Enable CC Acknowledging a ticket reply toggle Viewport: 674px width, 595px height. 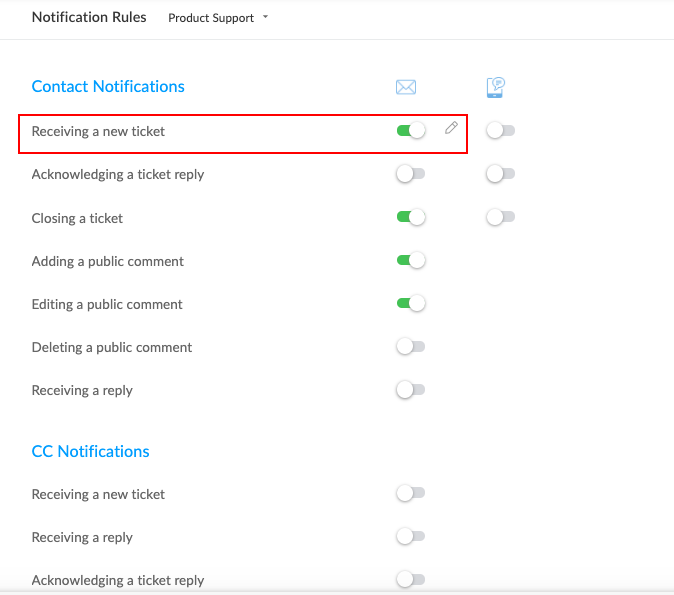coord(411,579)
